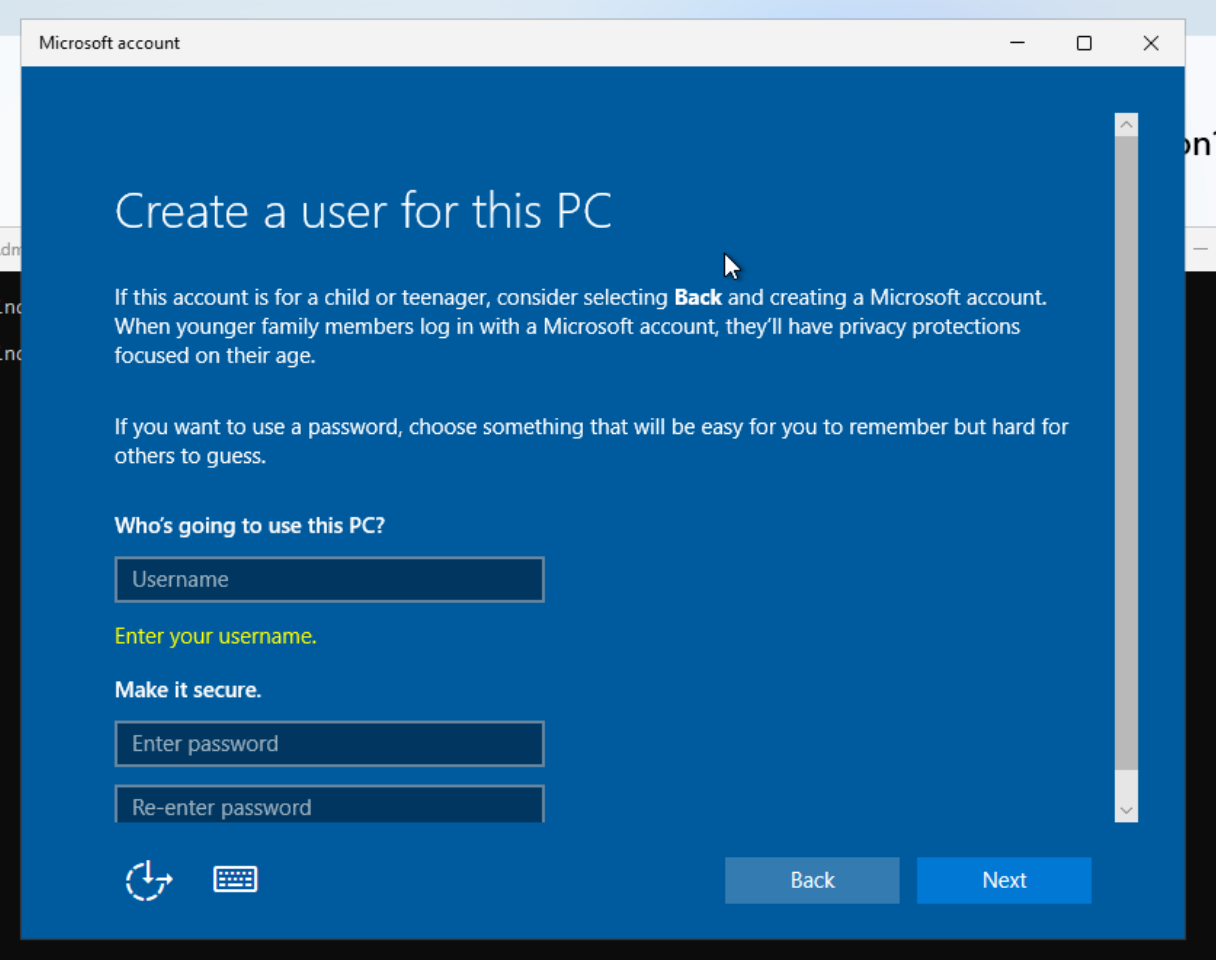Maximize the Microsoft account window
Viewport: 1216px width, 960px height.
pyautogui.click(x=1084, y=43)
